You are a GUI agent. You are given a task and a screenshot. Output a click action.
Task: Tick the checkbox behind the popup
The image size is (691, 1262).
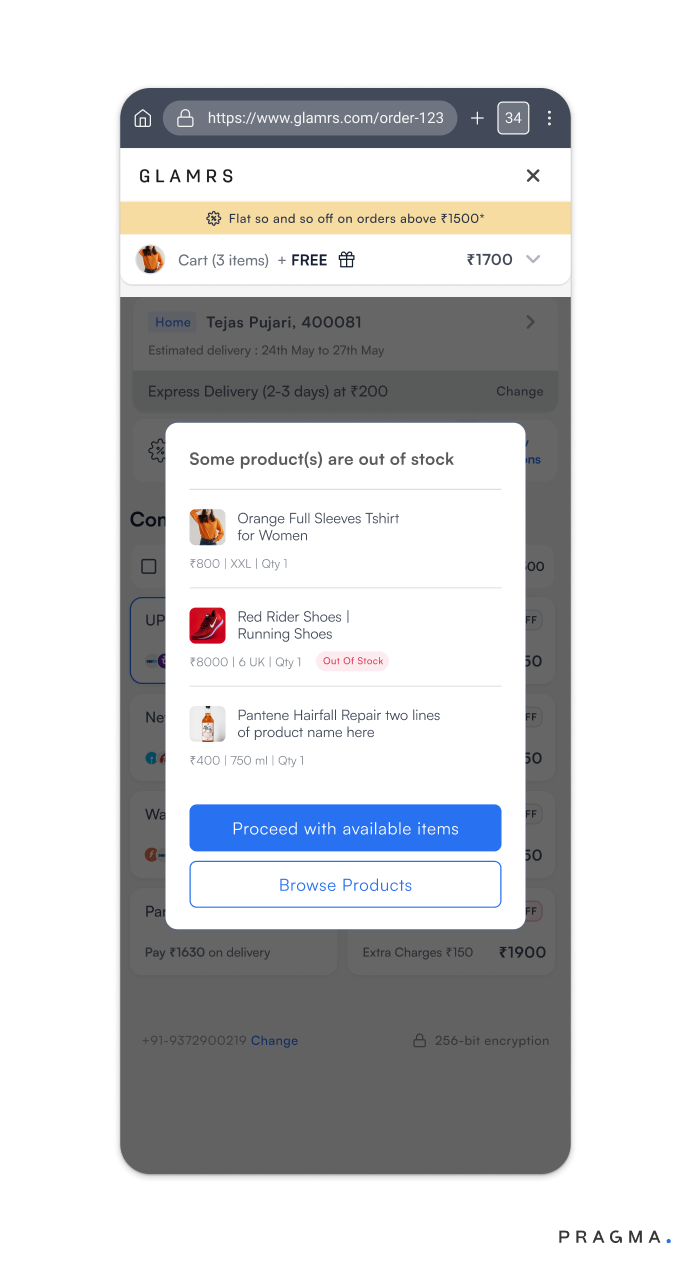(149, 567)
